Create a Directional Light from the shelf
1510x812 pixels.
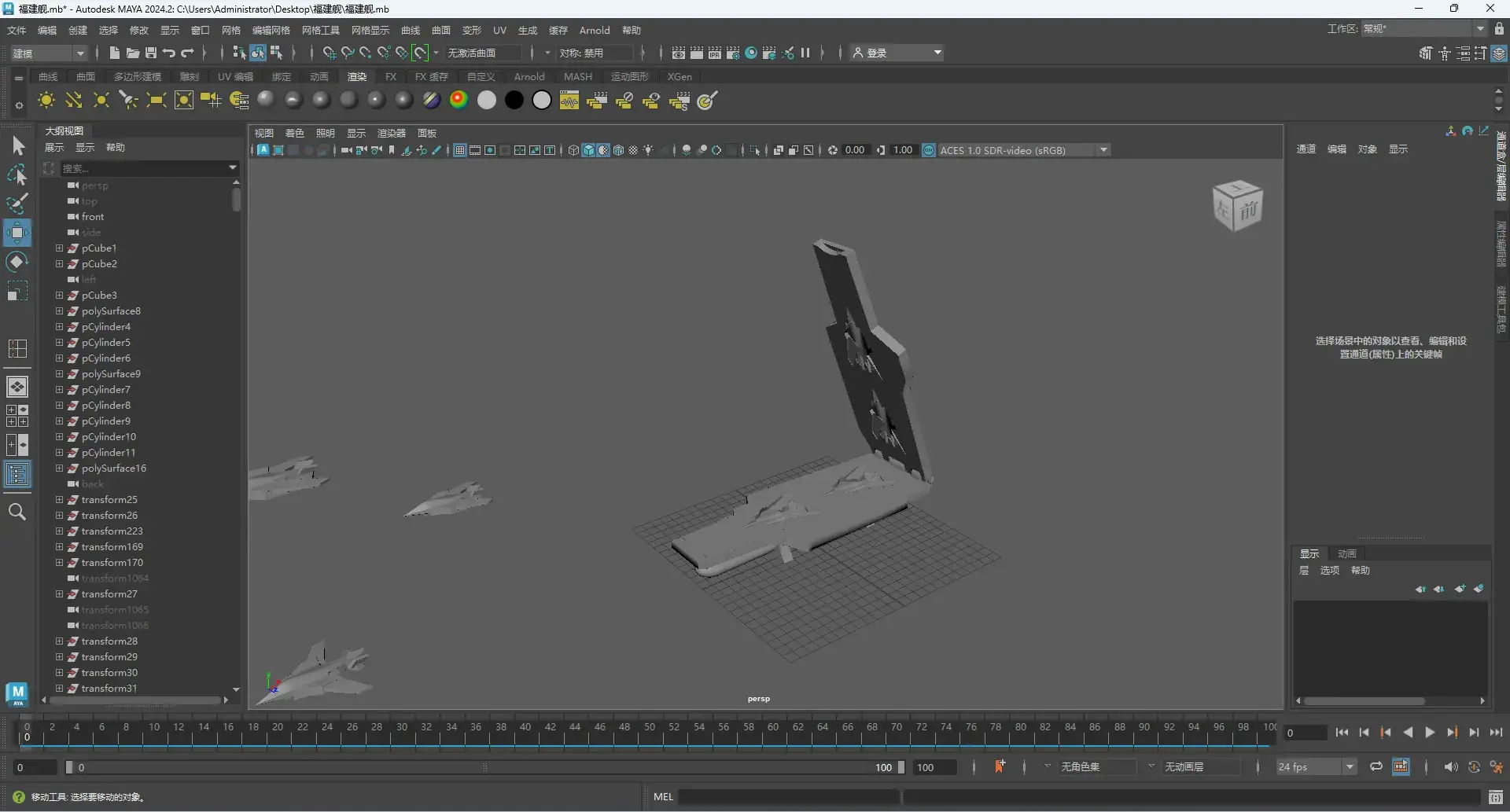(x=74, y=101)
